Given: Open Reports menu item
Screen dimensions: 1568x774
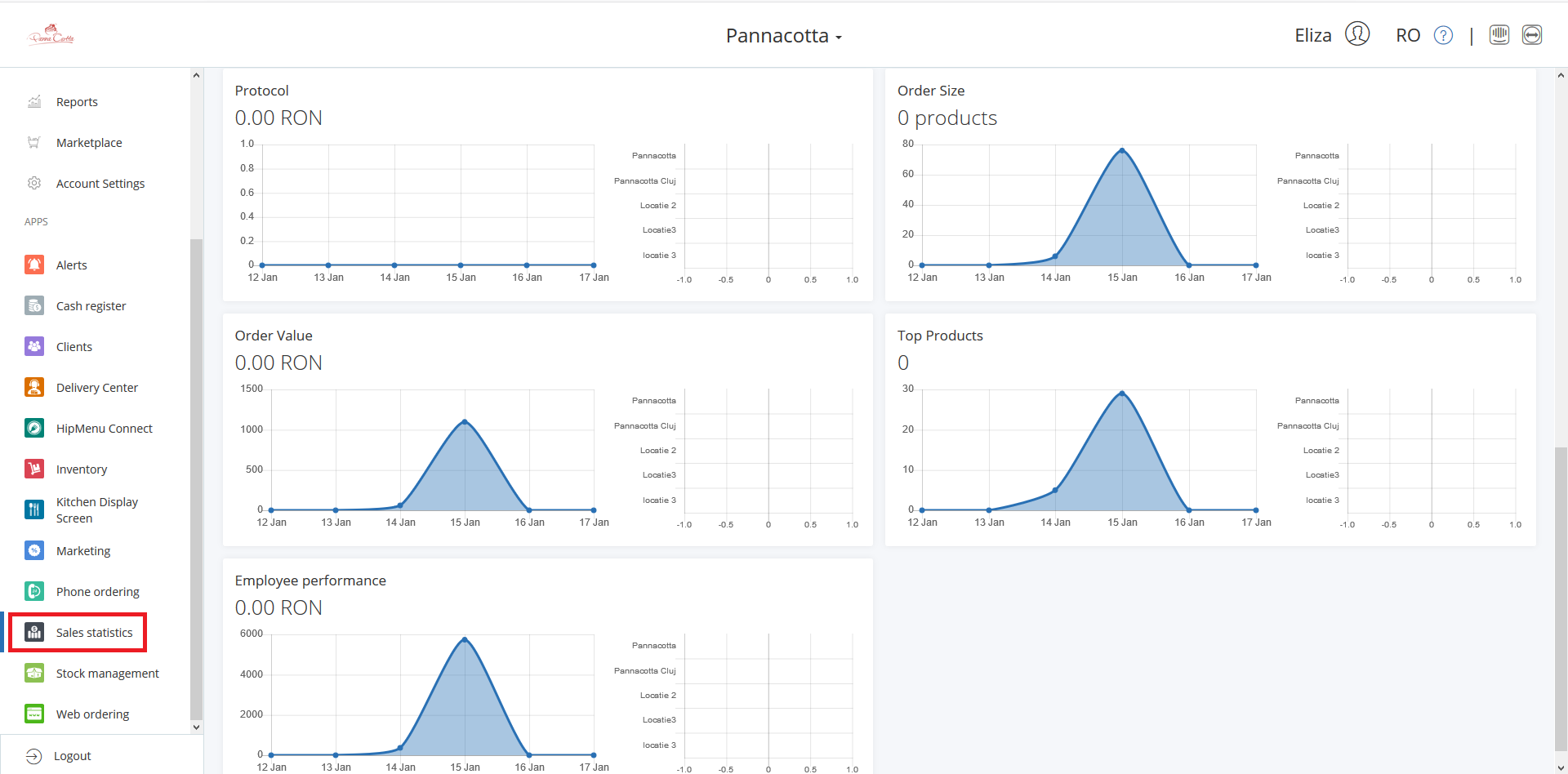Looking at the screenshot, I should click(77, 102).
